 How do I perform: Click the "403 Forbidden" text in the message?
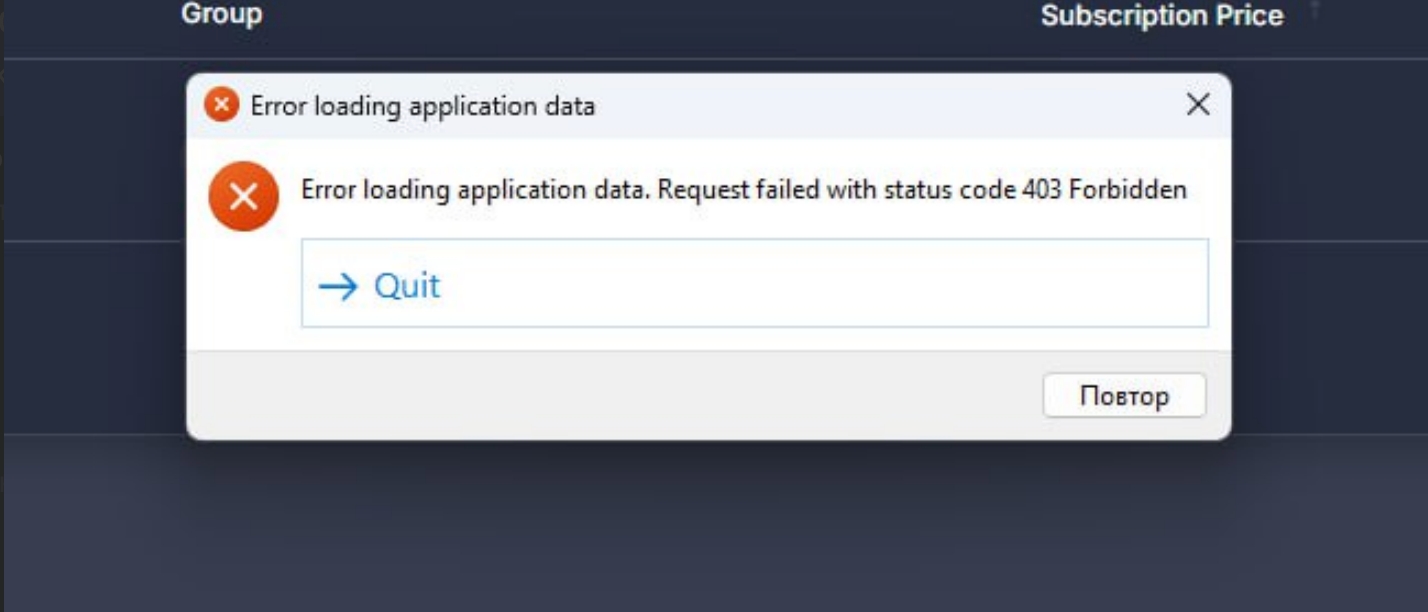pos(1104,190)
